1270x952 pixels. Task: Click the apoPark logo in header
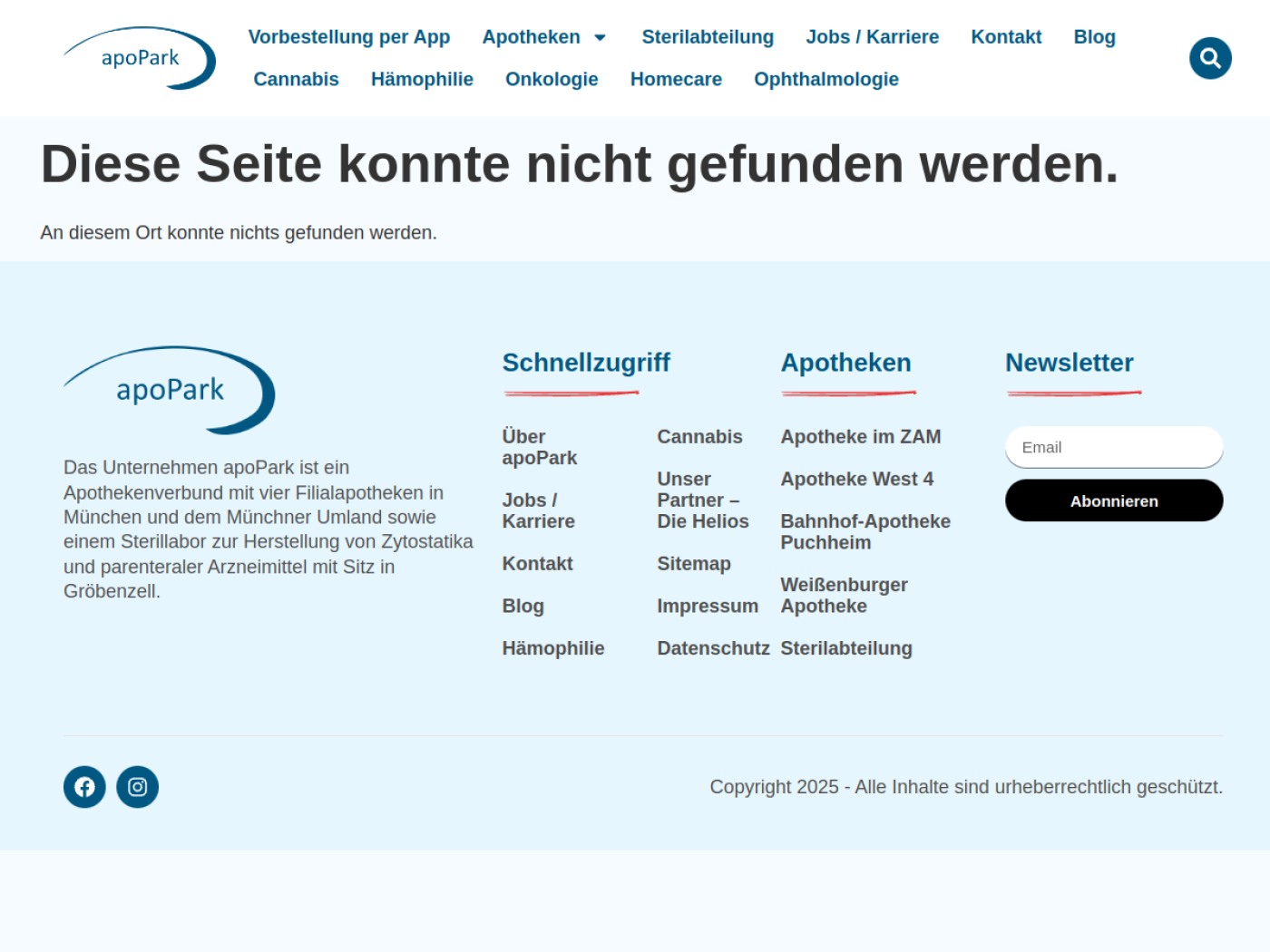140,58
